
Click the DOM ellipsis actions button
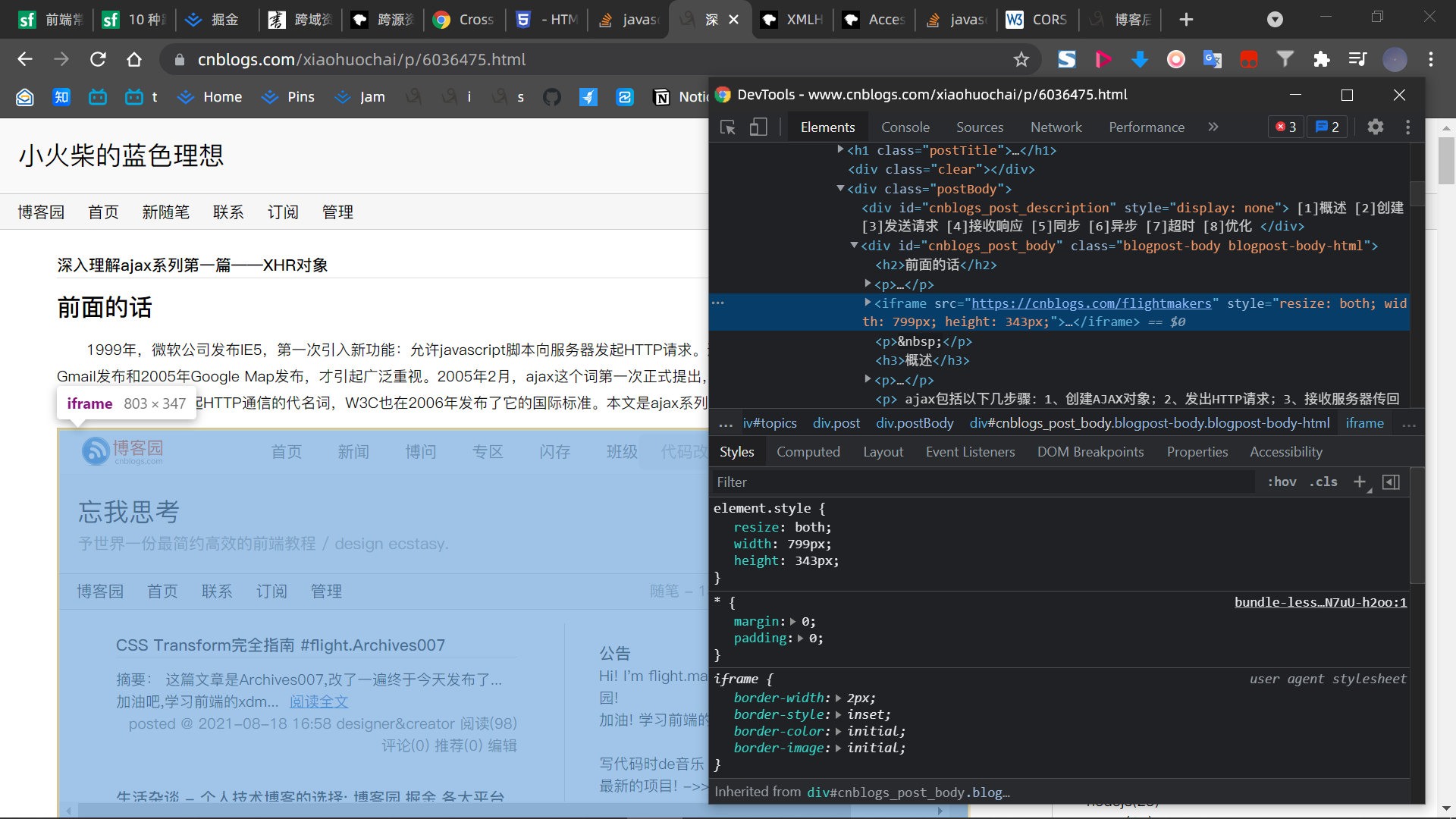click(717, 303)
